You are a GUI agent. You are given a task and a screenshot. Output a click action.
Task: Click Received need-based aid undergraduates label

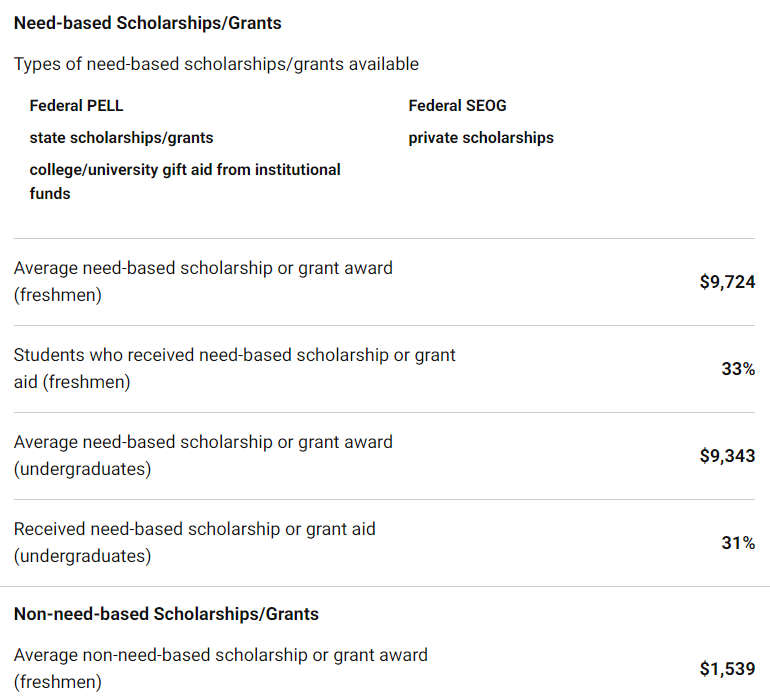[x=194, y=529]
